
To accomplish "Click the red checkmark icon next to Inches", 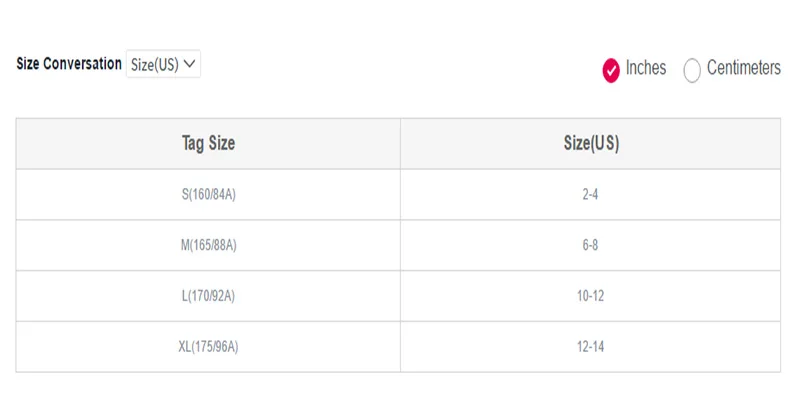I will (611, 70).
